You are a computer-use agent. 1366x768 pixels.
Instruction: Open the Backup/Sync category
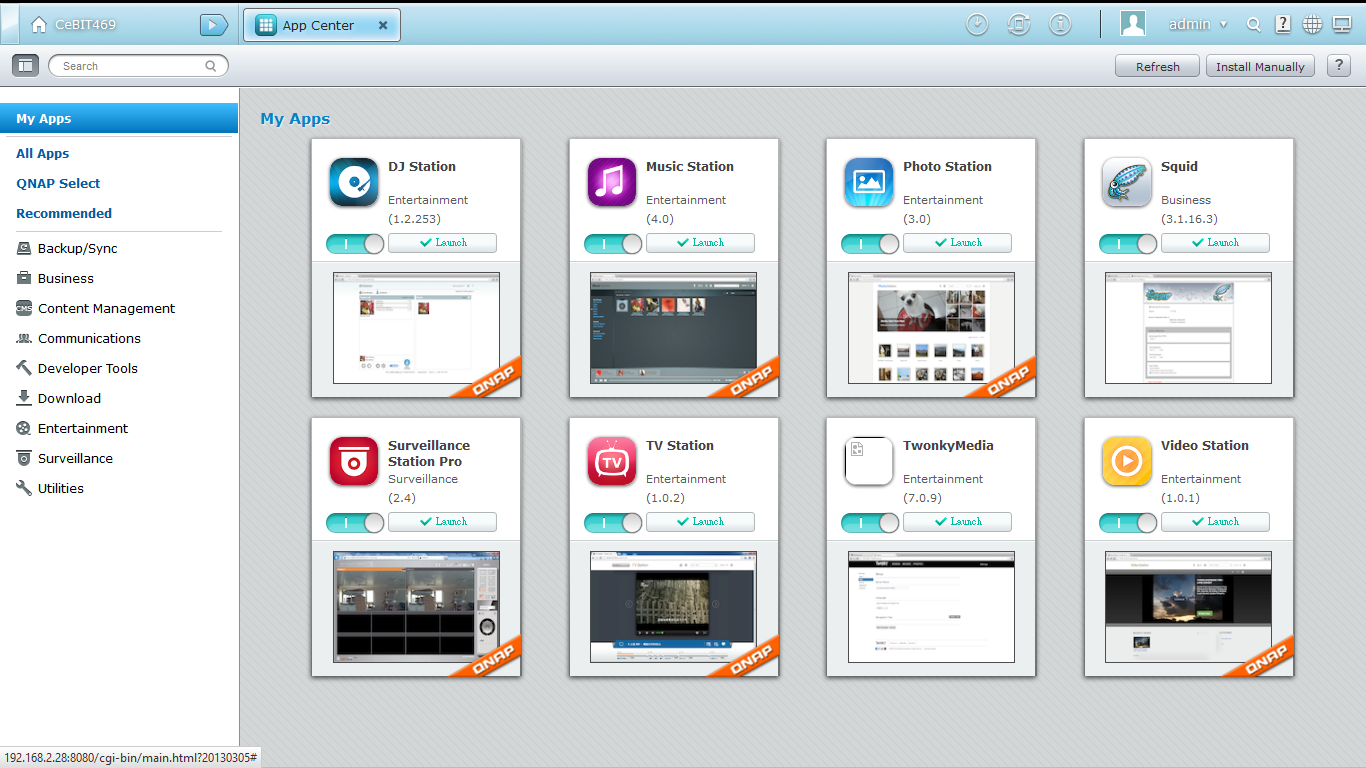click(67, 248)
